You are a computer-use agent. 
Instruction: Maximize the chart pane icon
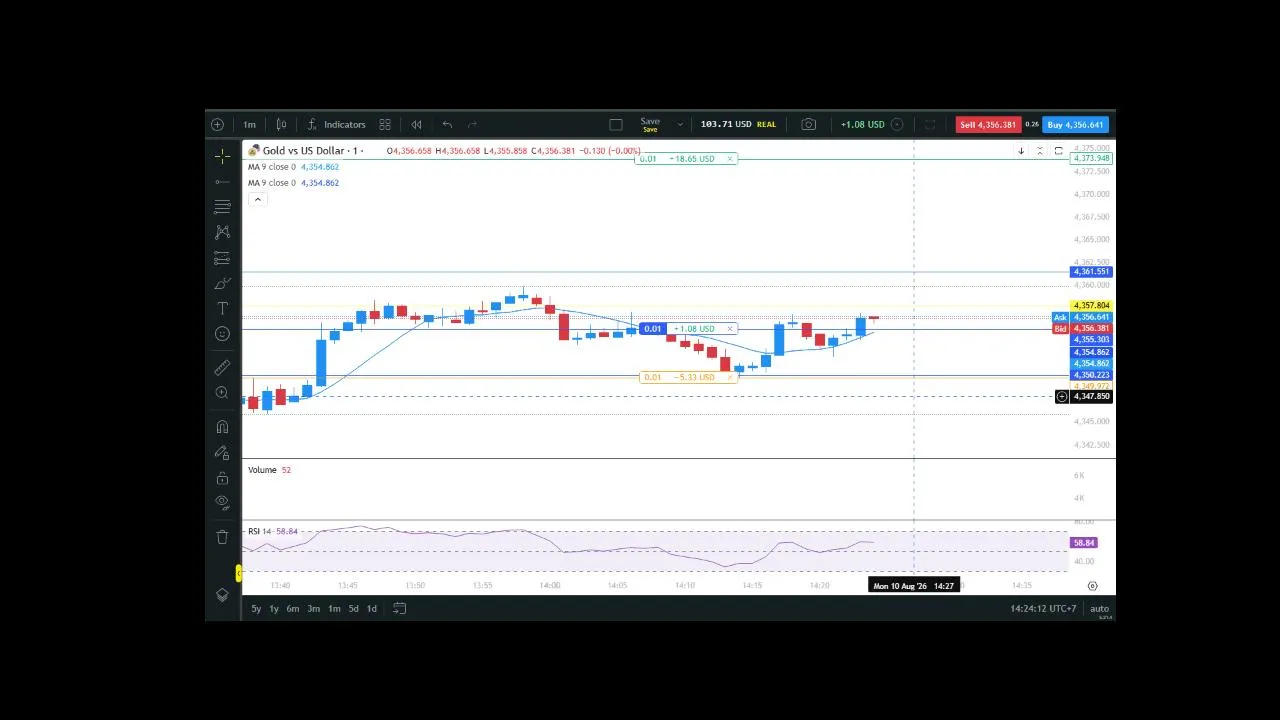tap(1058, 151)
